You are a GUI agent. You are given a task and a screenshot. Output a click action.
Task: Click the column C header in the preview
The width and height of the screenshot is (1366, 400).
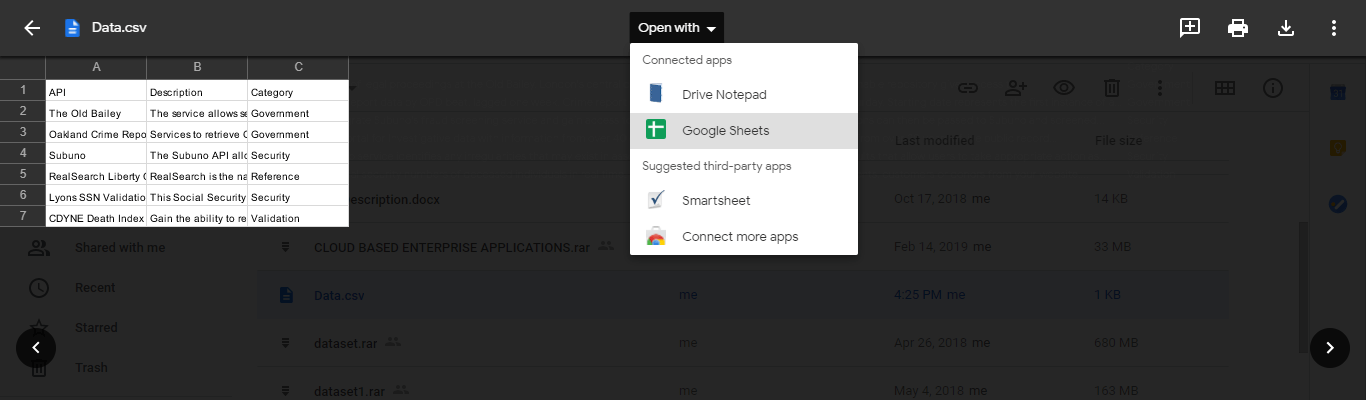(x=298, y=67)
